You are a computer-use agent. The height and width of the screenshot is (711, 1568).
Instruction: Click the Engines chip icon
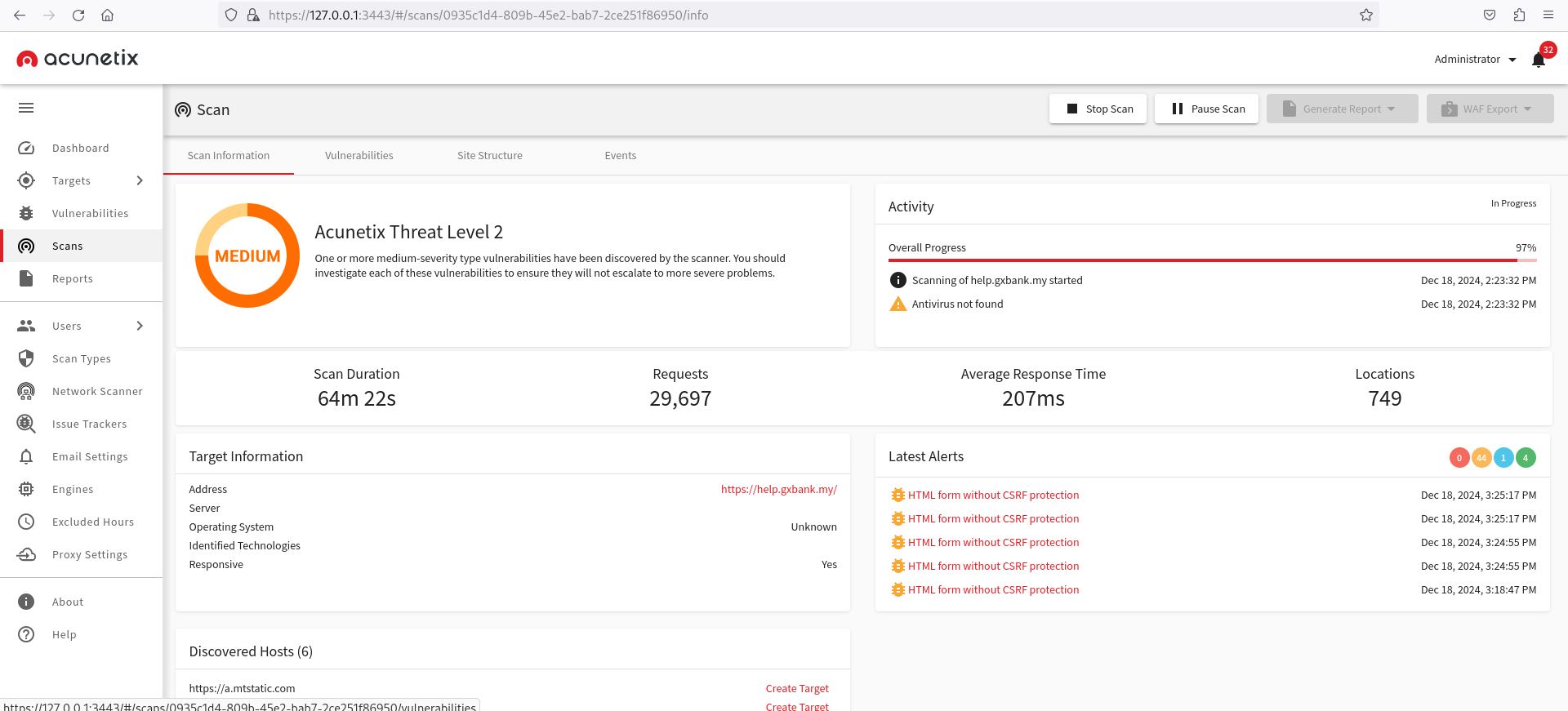26,489
